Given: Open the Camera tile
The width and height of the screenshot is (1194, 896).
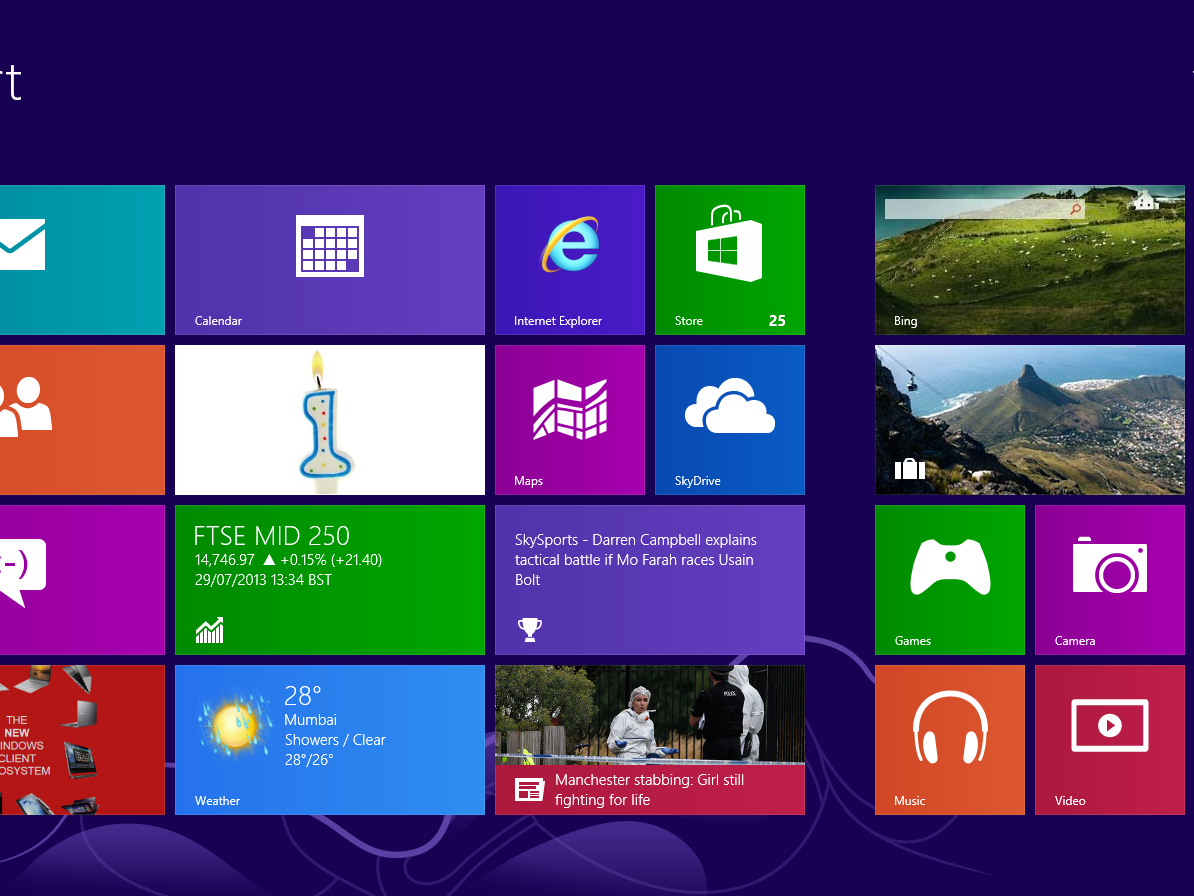Looking at the screenshot, I should (1109, 579).
